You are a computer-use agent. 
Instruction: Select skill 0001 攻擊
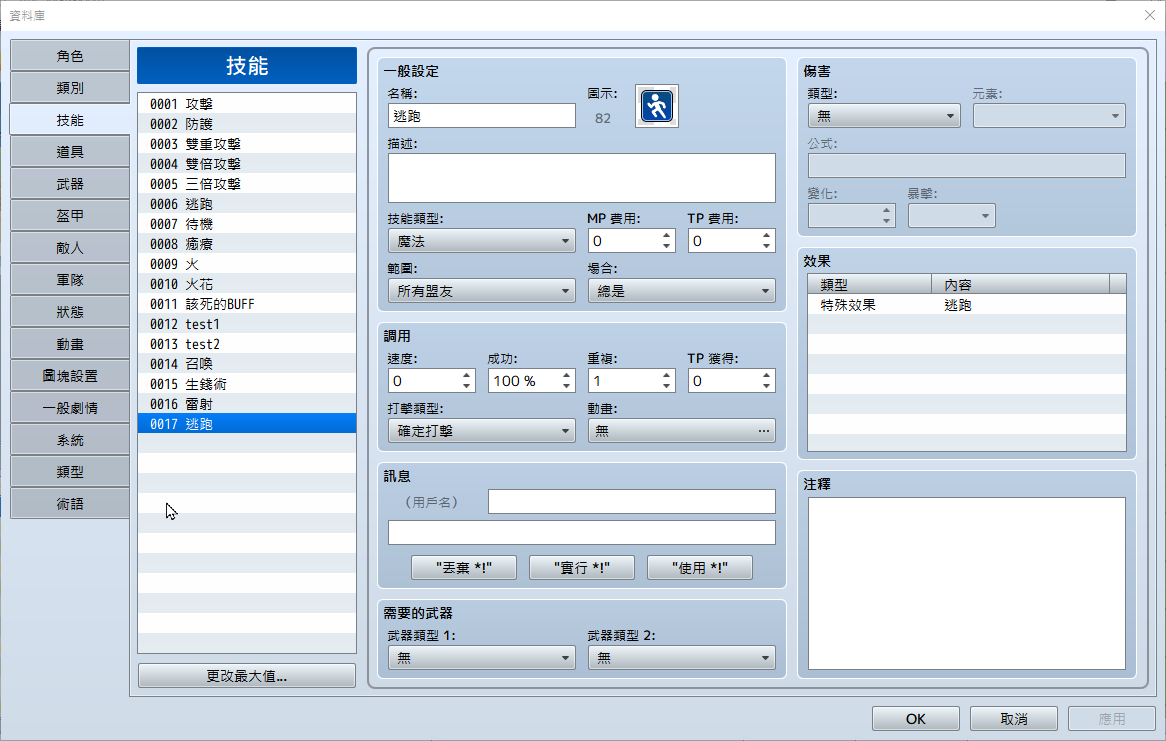pyautogui.click(x=247, y=103)
